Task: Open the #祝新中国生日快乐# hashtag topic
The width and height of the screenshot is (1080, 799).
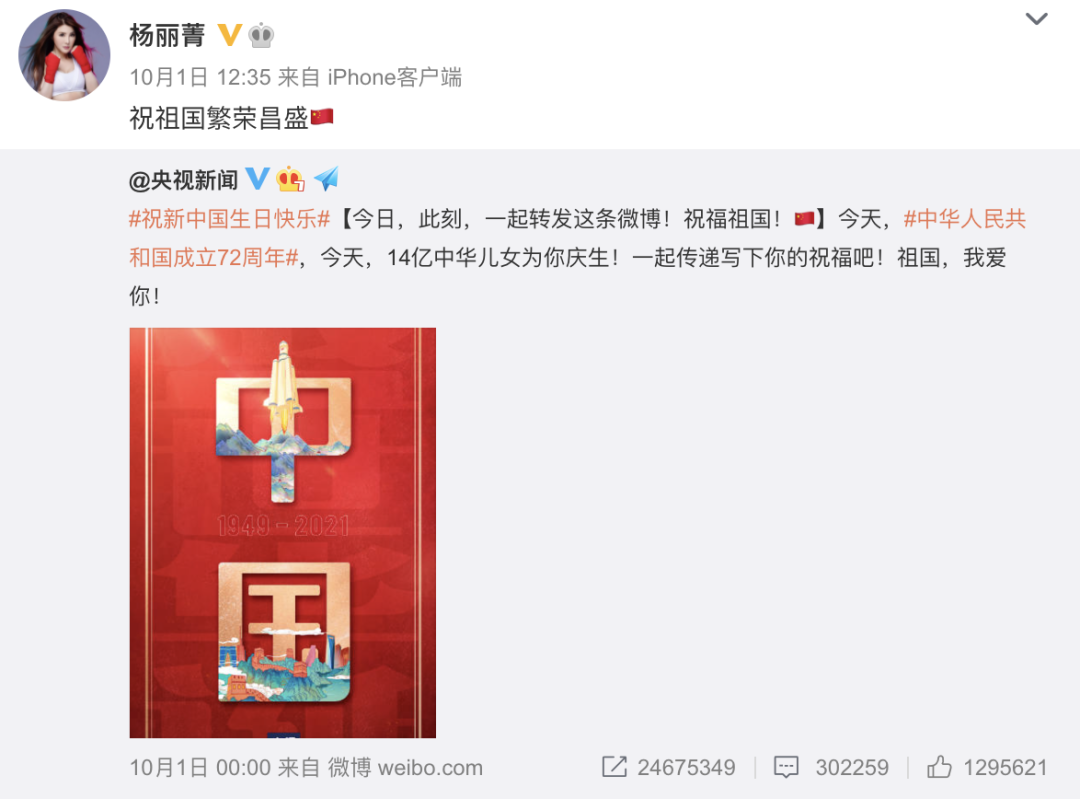Action: 229,219
